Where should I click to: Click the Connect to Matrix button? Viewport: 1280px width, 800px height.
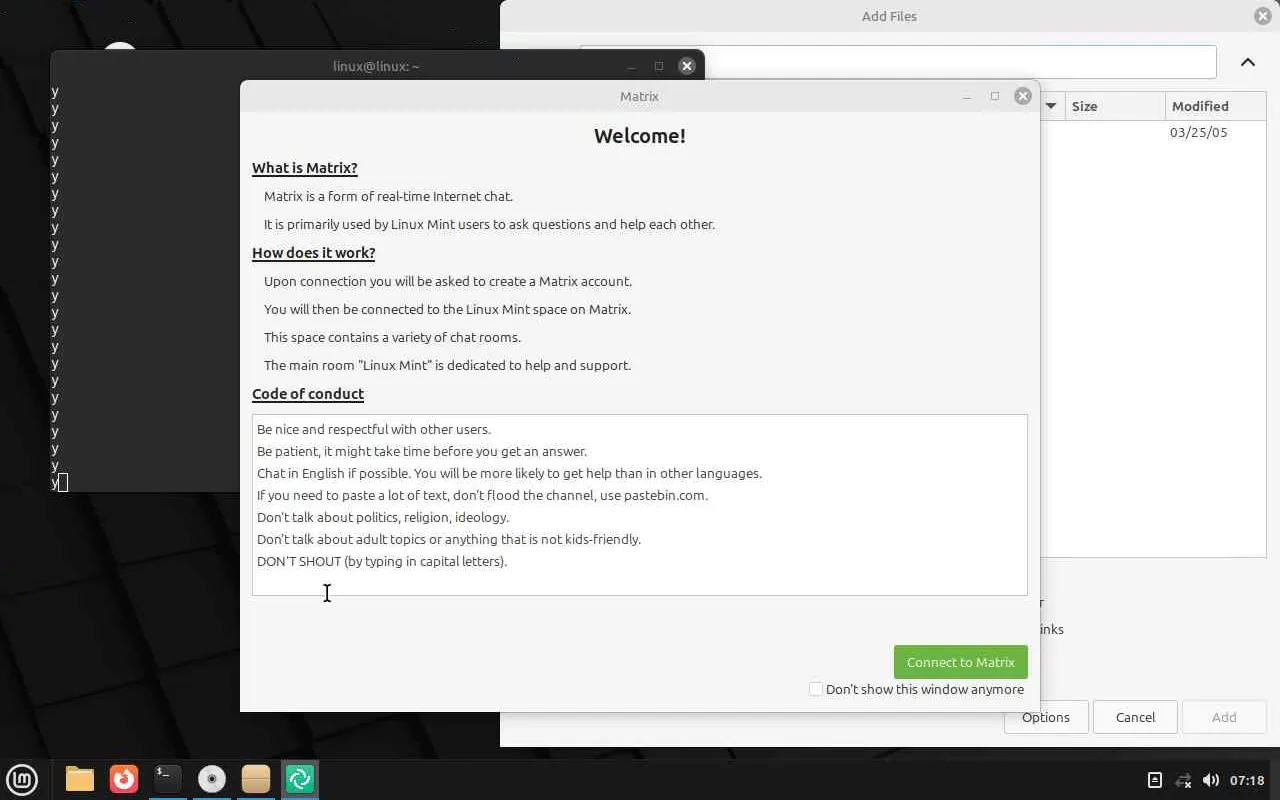[x=961, y=662]
